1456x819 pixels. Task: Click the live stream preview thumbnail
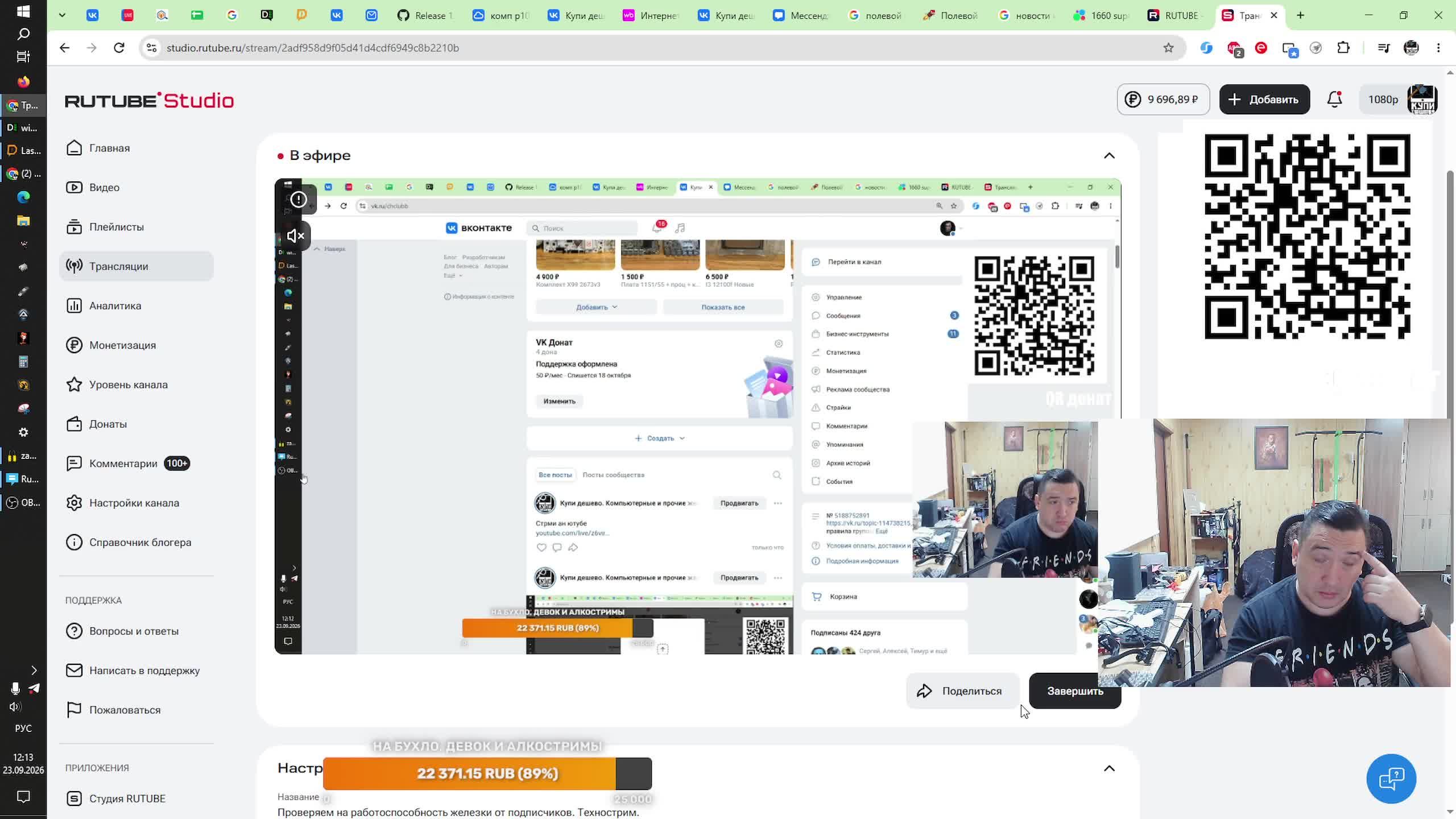click(698, 416)
